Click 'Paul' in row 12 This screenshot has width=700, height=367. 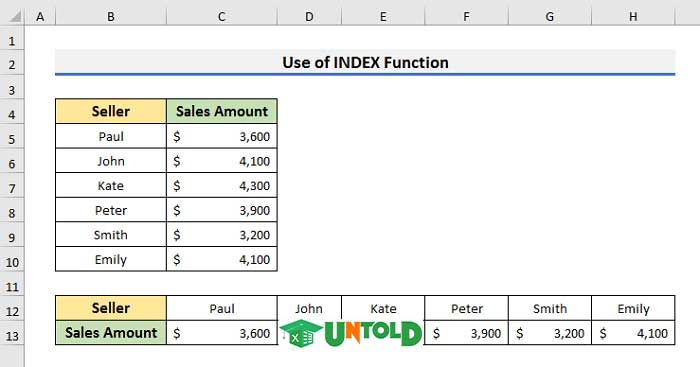tap(221, 308)
